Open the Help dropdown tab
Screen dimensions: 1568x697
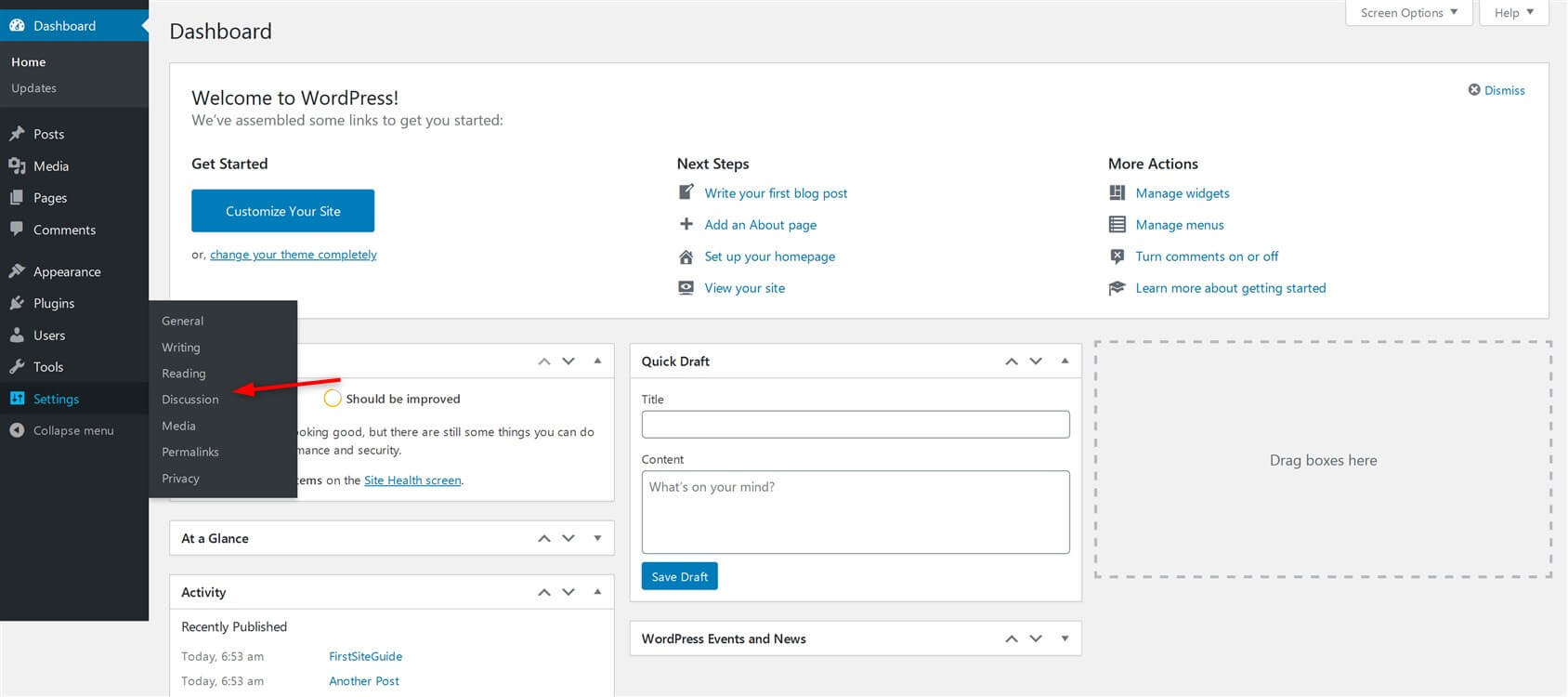(x=1514, y=13)
